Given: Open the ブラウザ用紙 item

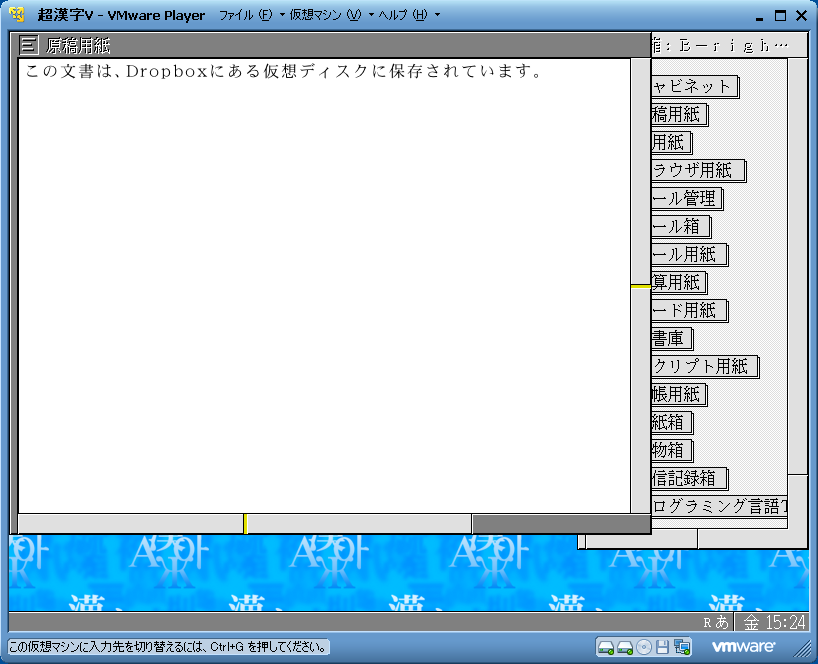Looking at the screenshot, I should coord(697,171).
